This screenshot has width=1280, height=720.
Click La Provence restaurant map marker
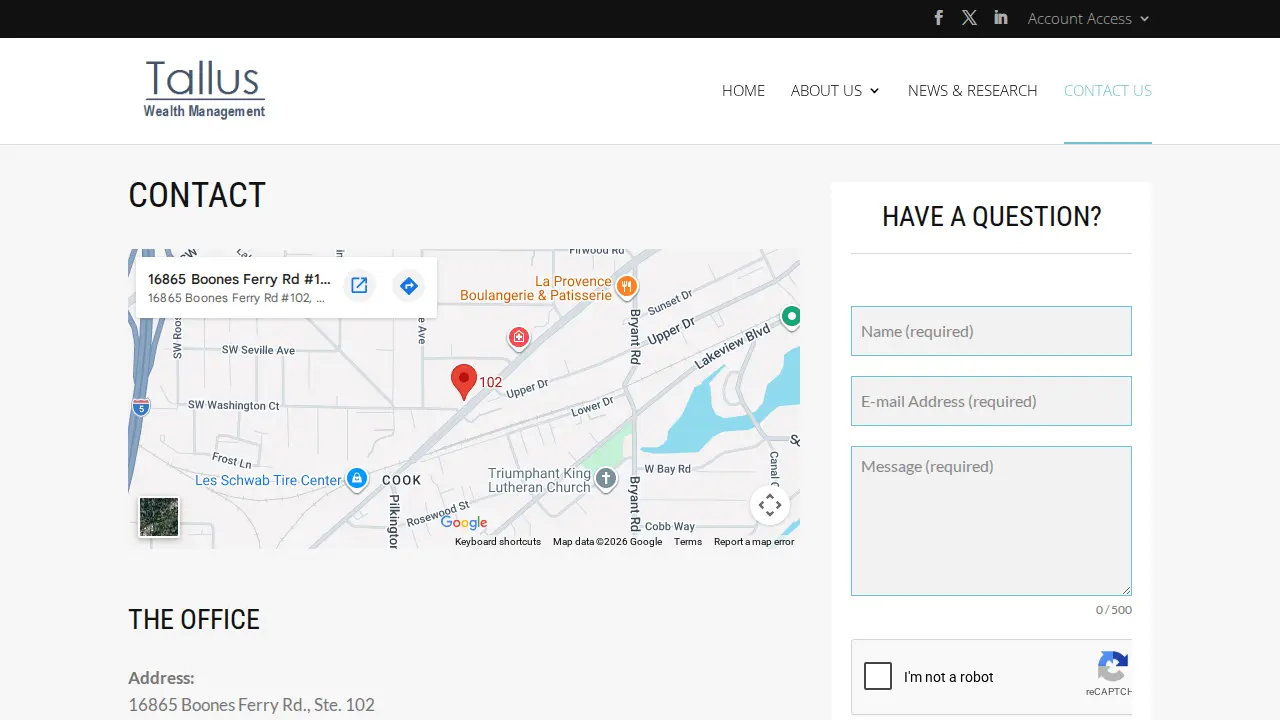click(x=626, y=287)
